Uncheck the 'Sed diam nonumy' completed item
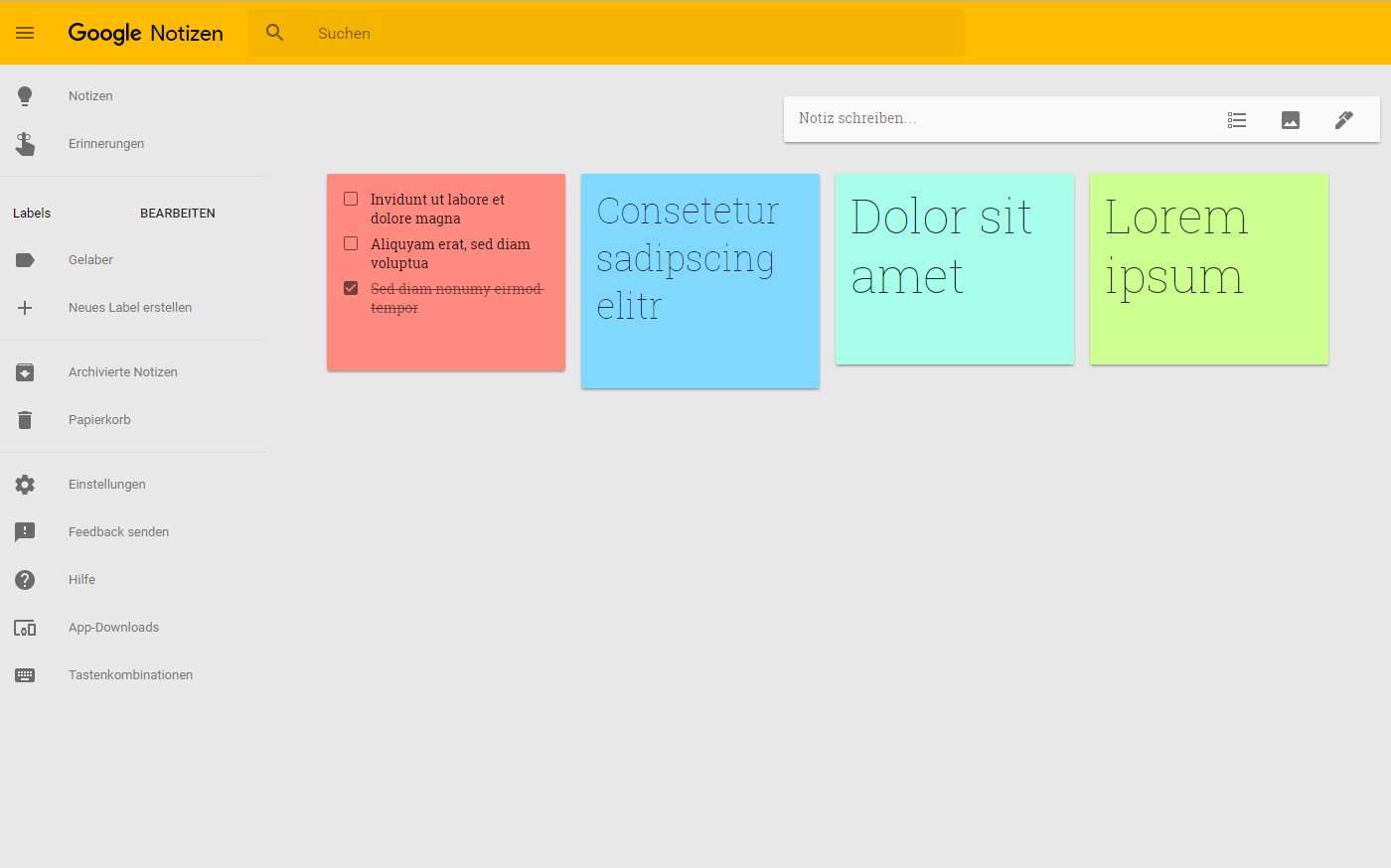The image size is (1391, 868). (351, 287)
